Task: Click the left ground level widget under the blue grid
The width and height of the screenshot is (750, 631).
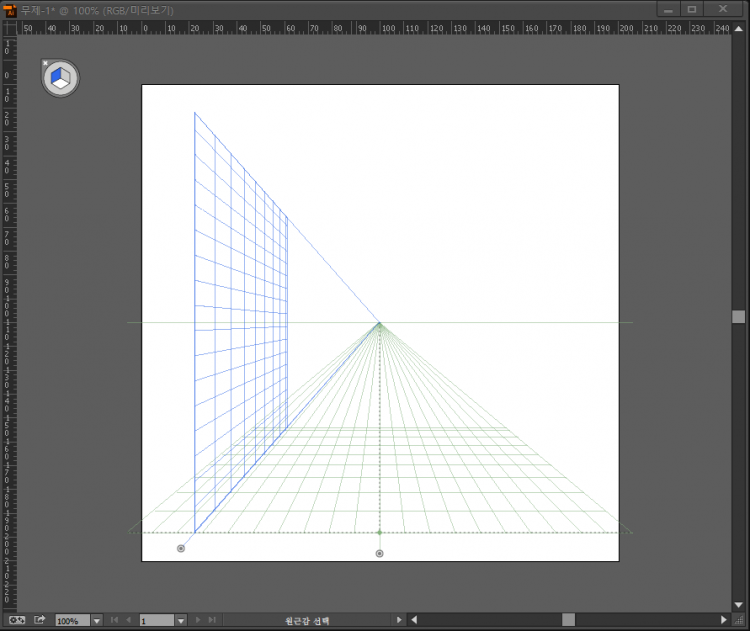Action: coord(181,548)
